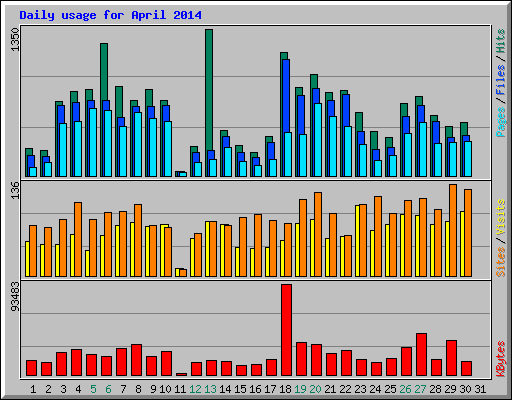Select green weekend day label '6'
This screenshot has height=400, width=512.
tap(108, 389)
